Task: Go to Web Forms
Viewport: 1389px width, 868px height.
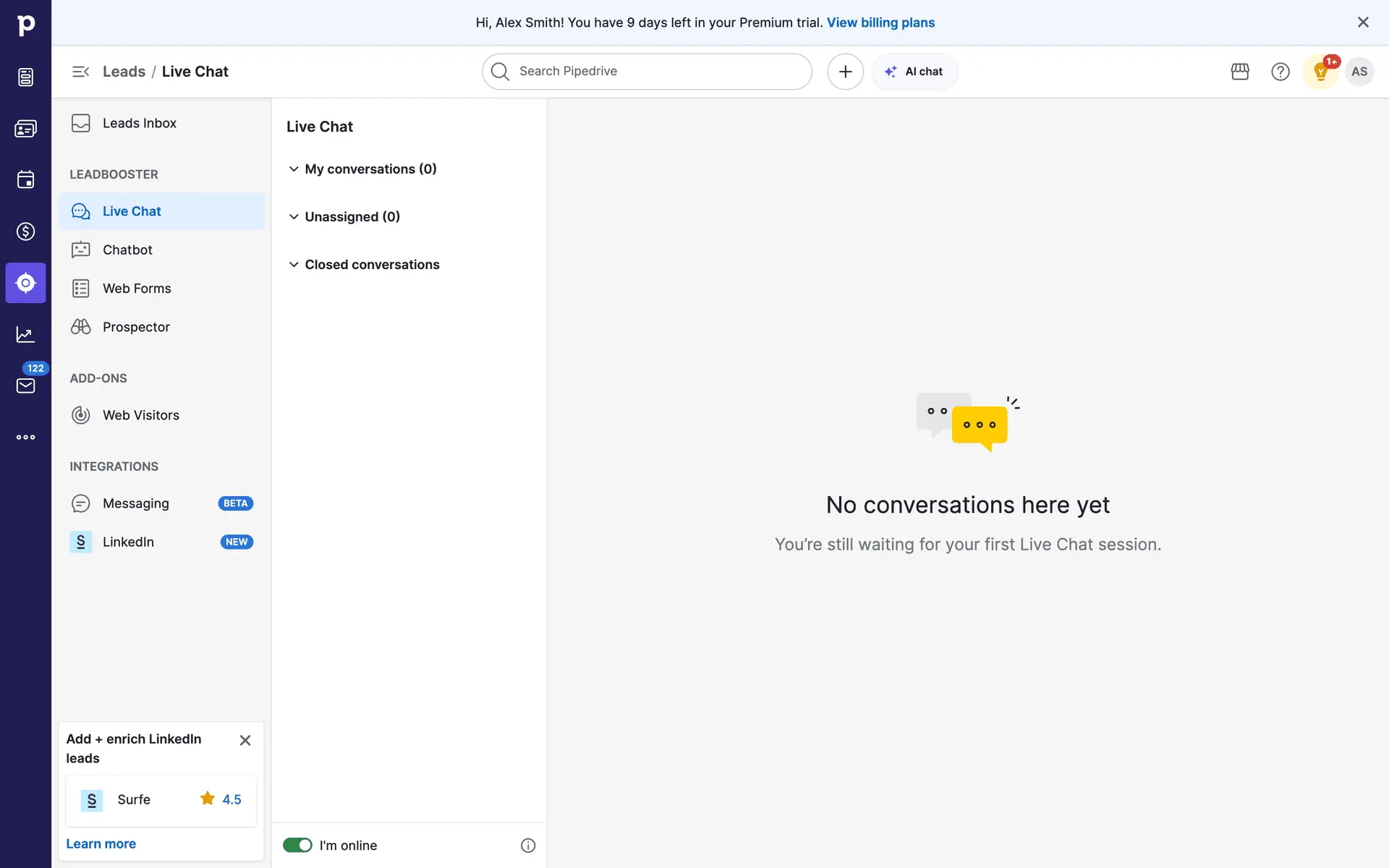Action: pos(137,289)
